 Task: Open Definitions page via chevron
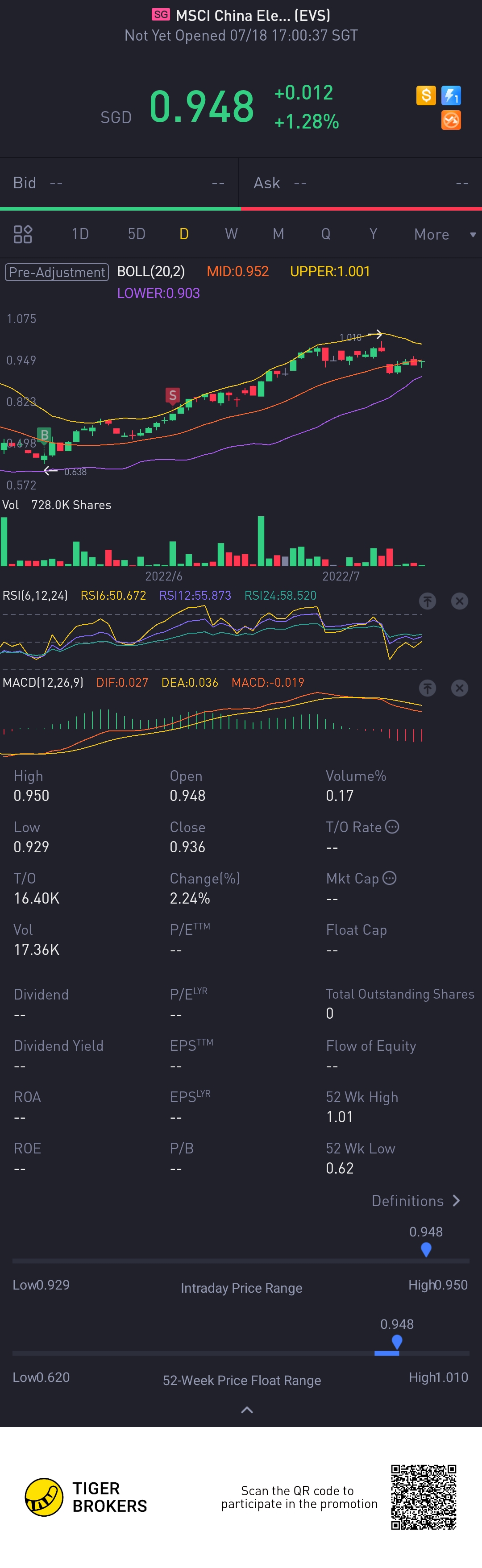coord(457,1200)
